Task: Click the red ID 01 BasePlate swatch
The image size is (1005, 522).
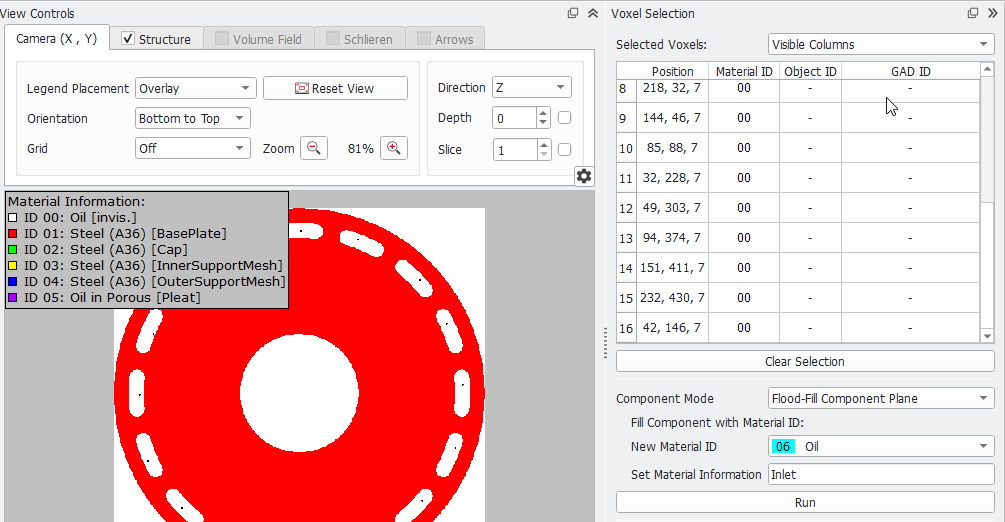Action: point(13,233)
